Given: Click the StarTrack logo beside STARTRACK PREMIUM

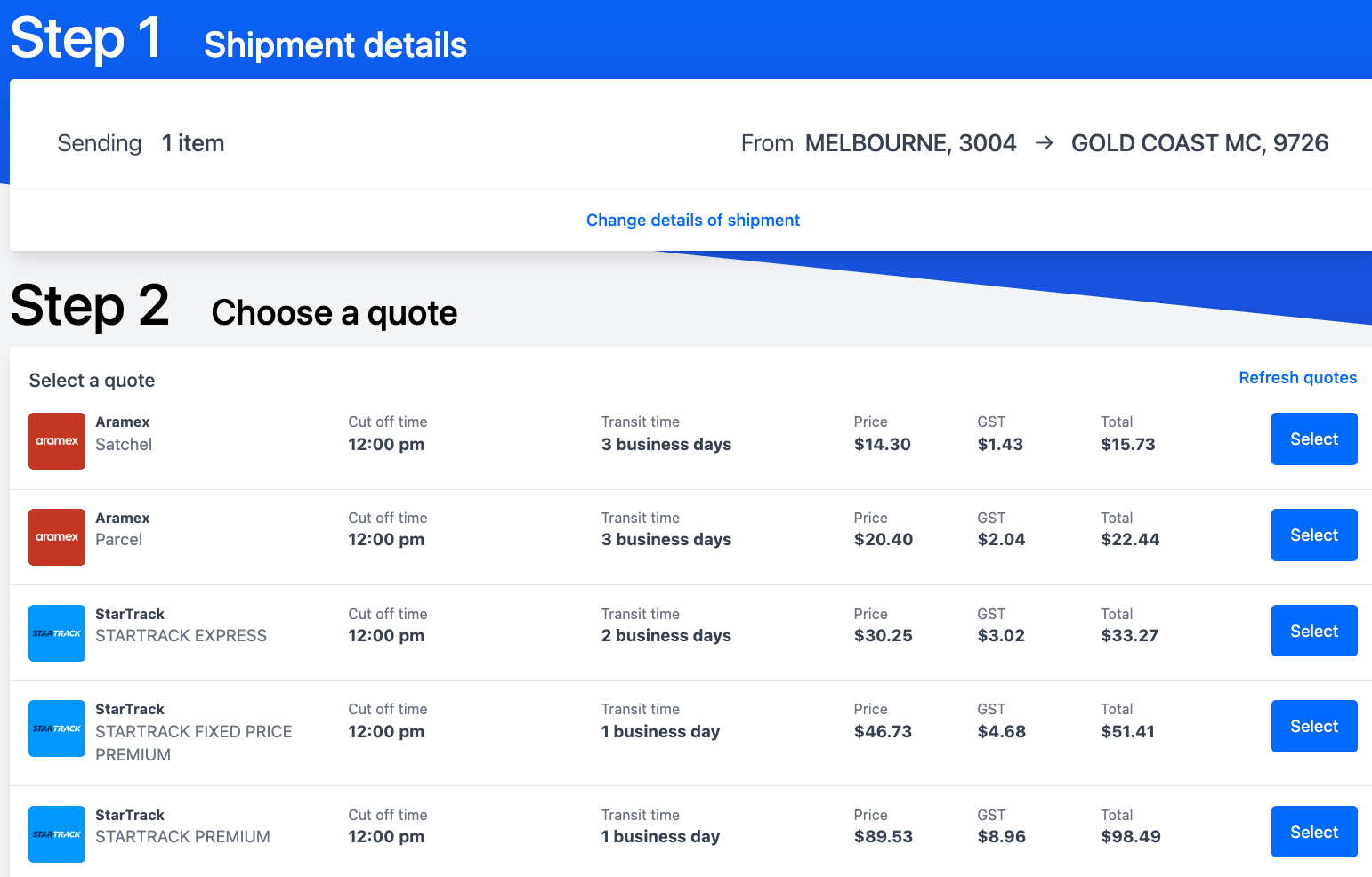Looking at the screenshot, I should (x=57, y=834).
